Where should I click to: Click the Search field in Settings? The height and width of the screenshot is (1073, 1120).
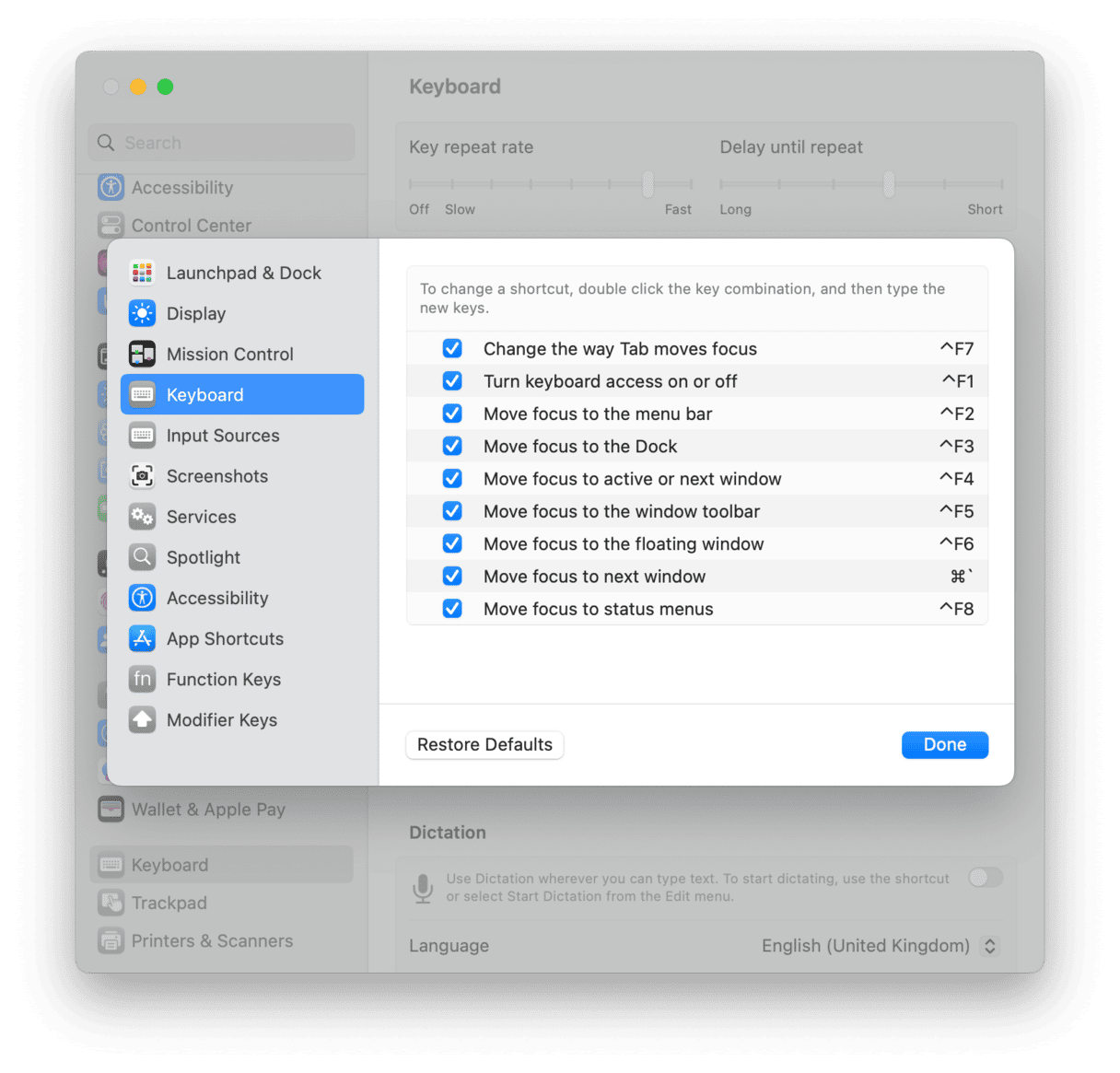click(x=222, y=143)
